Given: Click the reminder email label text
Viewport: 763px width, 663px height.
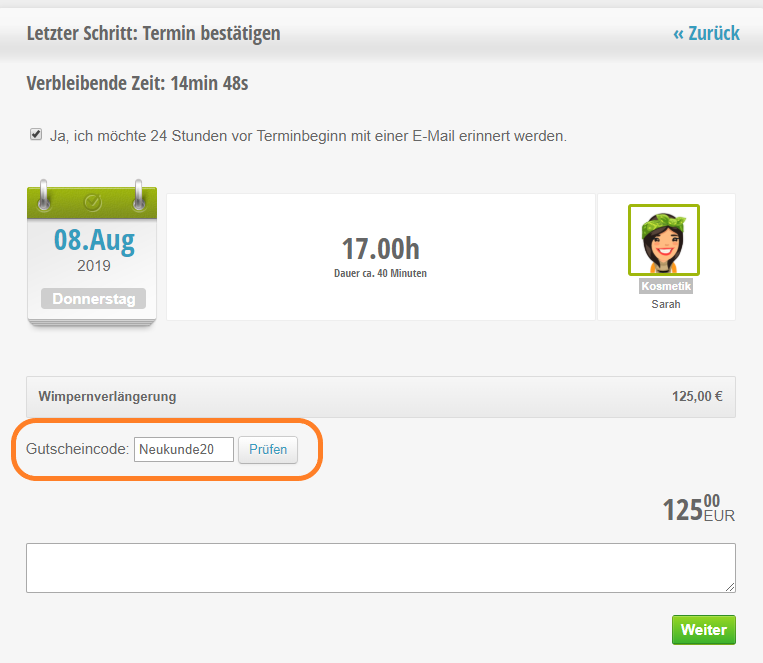Looking at the screenshot, I should 308,136.
